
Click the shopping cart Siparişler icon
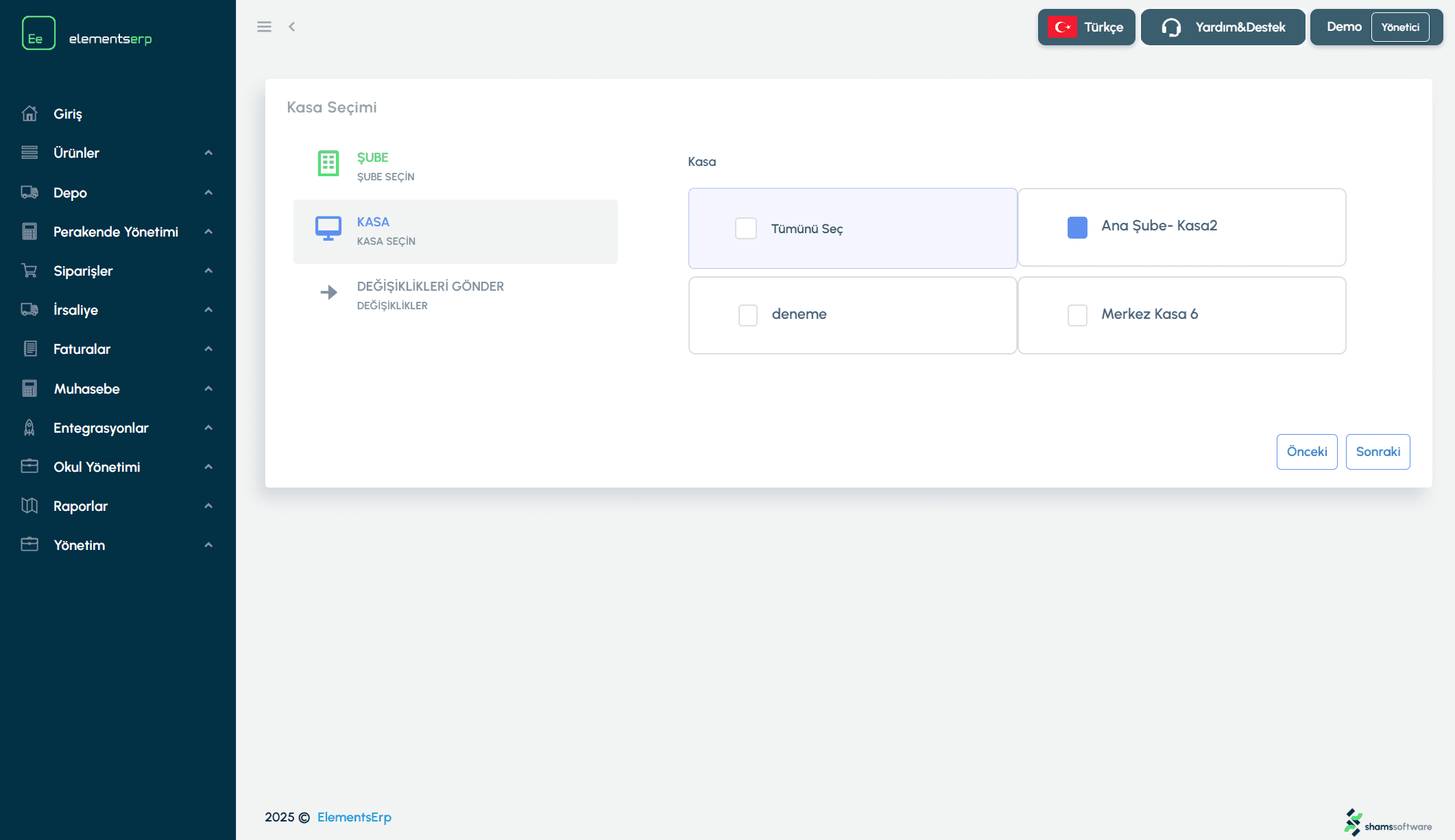(29, 271)
